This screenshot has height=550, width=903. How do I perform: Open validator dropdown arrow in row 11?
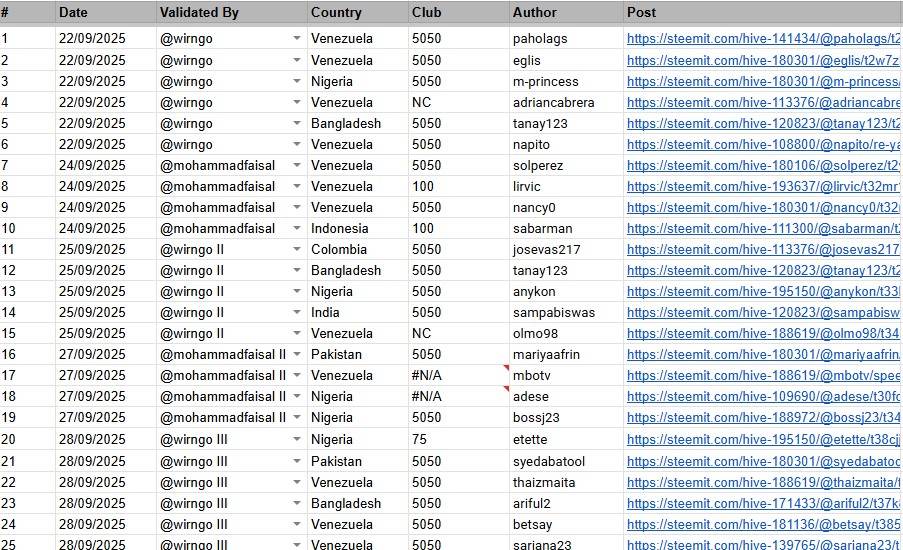click(297, 249)
